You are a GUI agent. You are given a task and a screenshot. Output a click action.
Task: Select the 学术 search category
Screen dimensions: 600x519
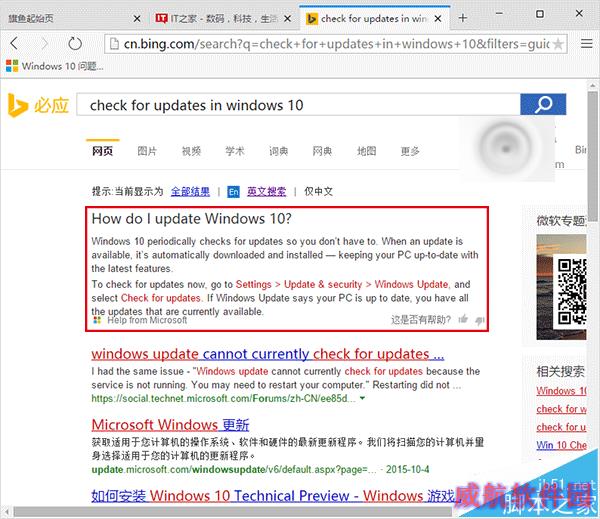click(x=235, y=151)
